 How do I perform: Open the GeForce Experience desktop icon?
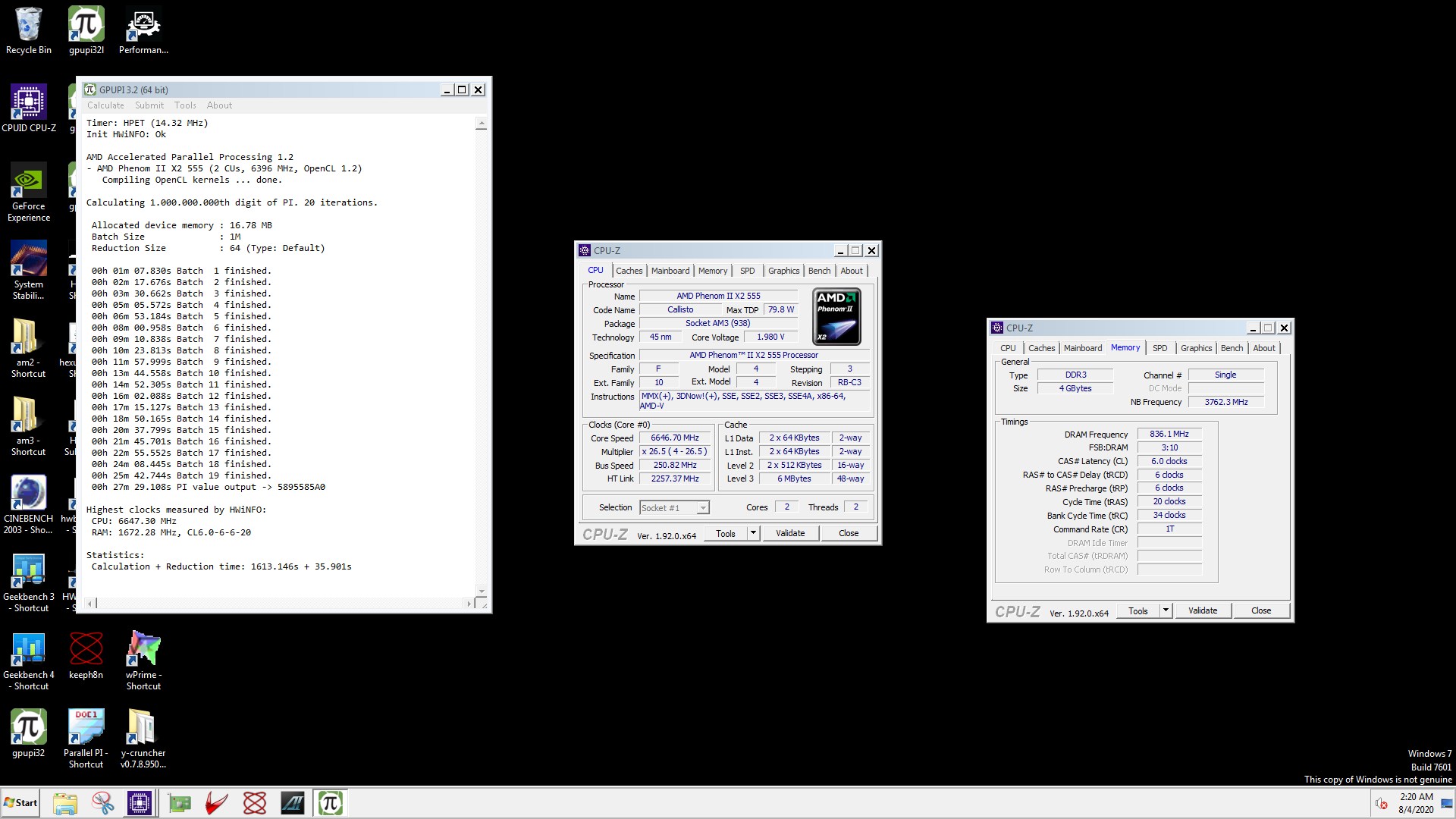pos(29,192)
